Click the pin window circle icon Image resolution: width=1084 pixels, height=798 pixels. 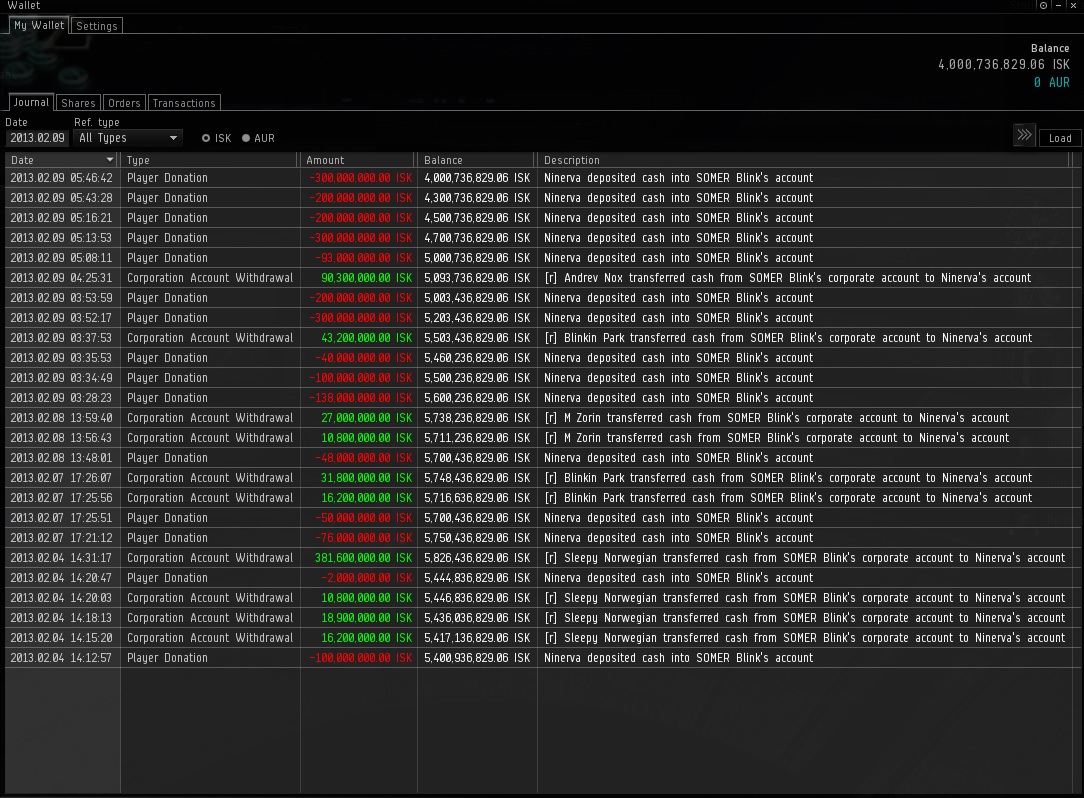pos(1043,6)
